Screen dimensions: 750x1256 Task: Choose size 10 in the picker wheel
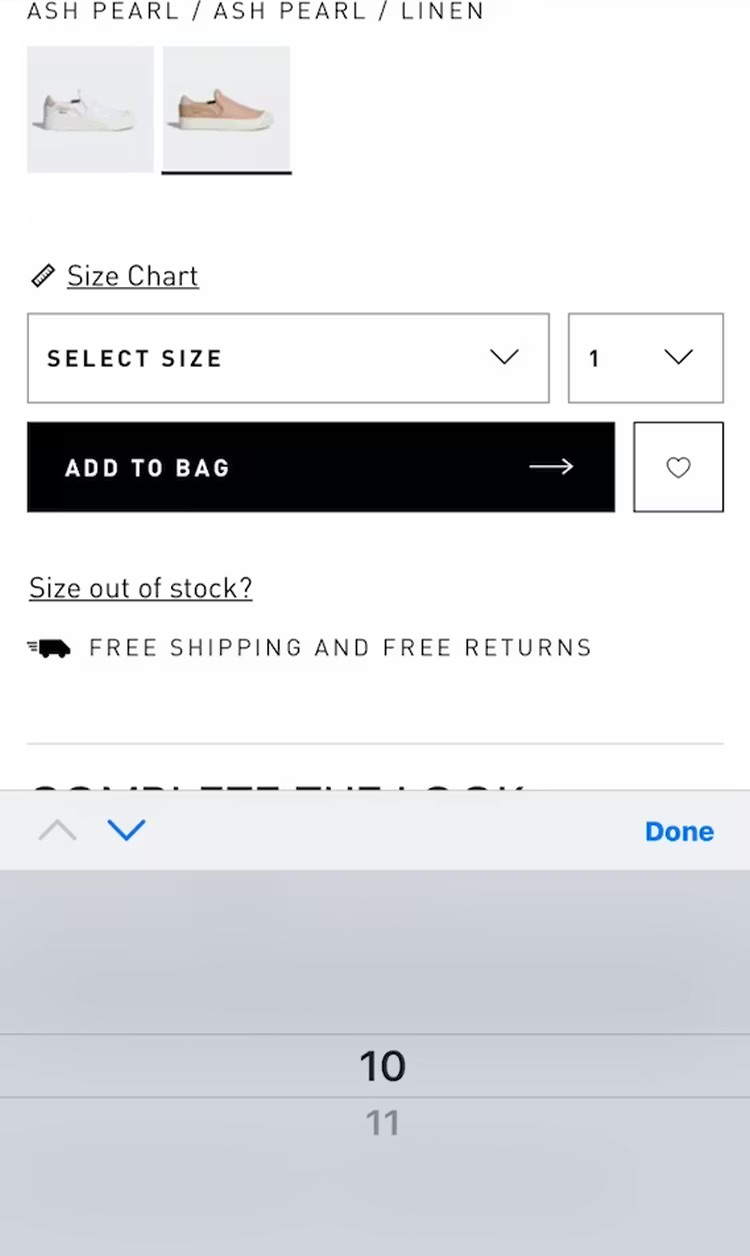382,1066
